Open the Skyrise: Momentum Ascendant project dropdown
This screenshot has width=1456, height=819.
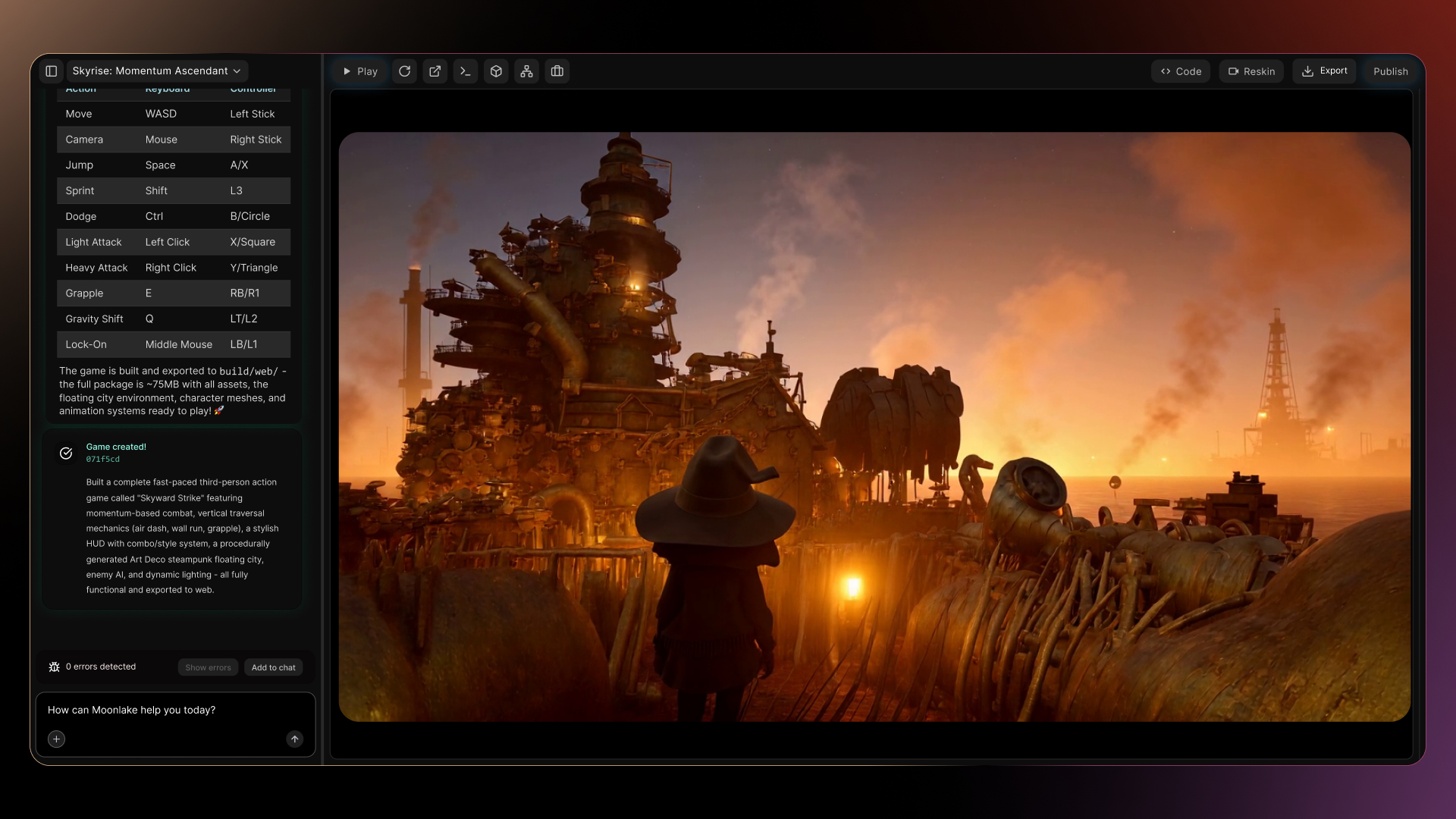(157, 71)
